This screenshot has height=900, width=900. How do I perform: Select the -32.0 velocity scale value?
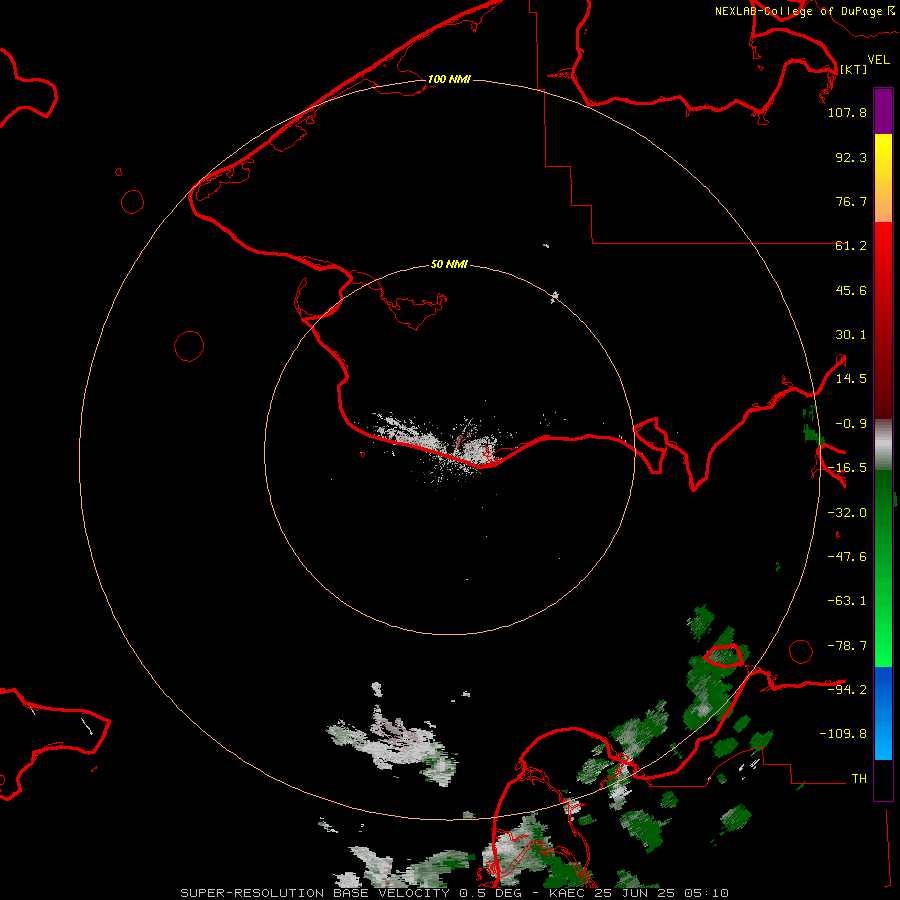tap(847, 513)
